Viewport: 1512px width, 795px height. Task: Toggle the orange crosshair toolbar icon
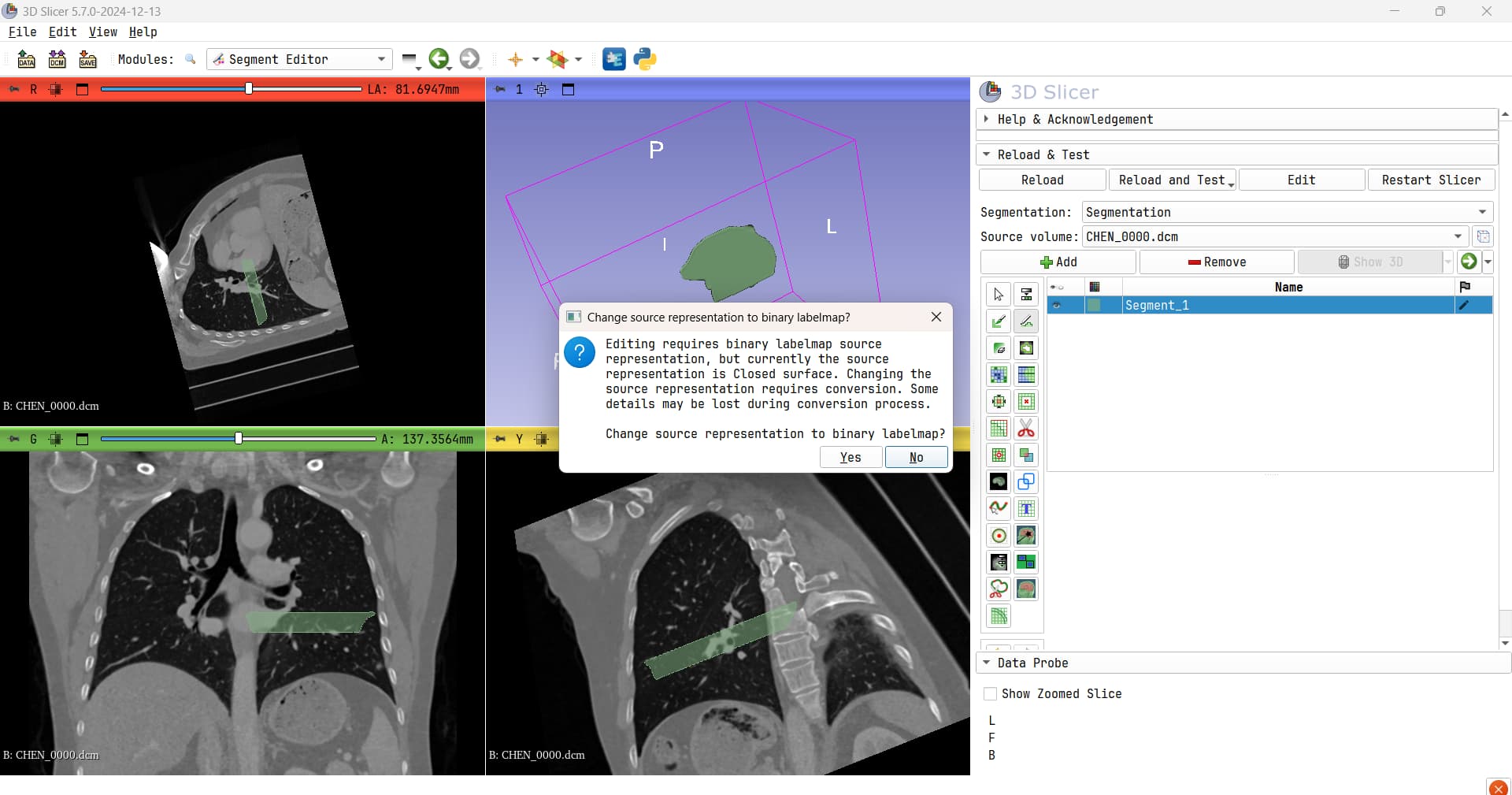click(x=515, y=59)
